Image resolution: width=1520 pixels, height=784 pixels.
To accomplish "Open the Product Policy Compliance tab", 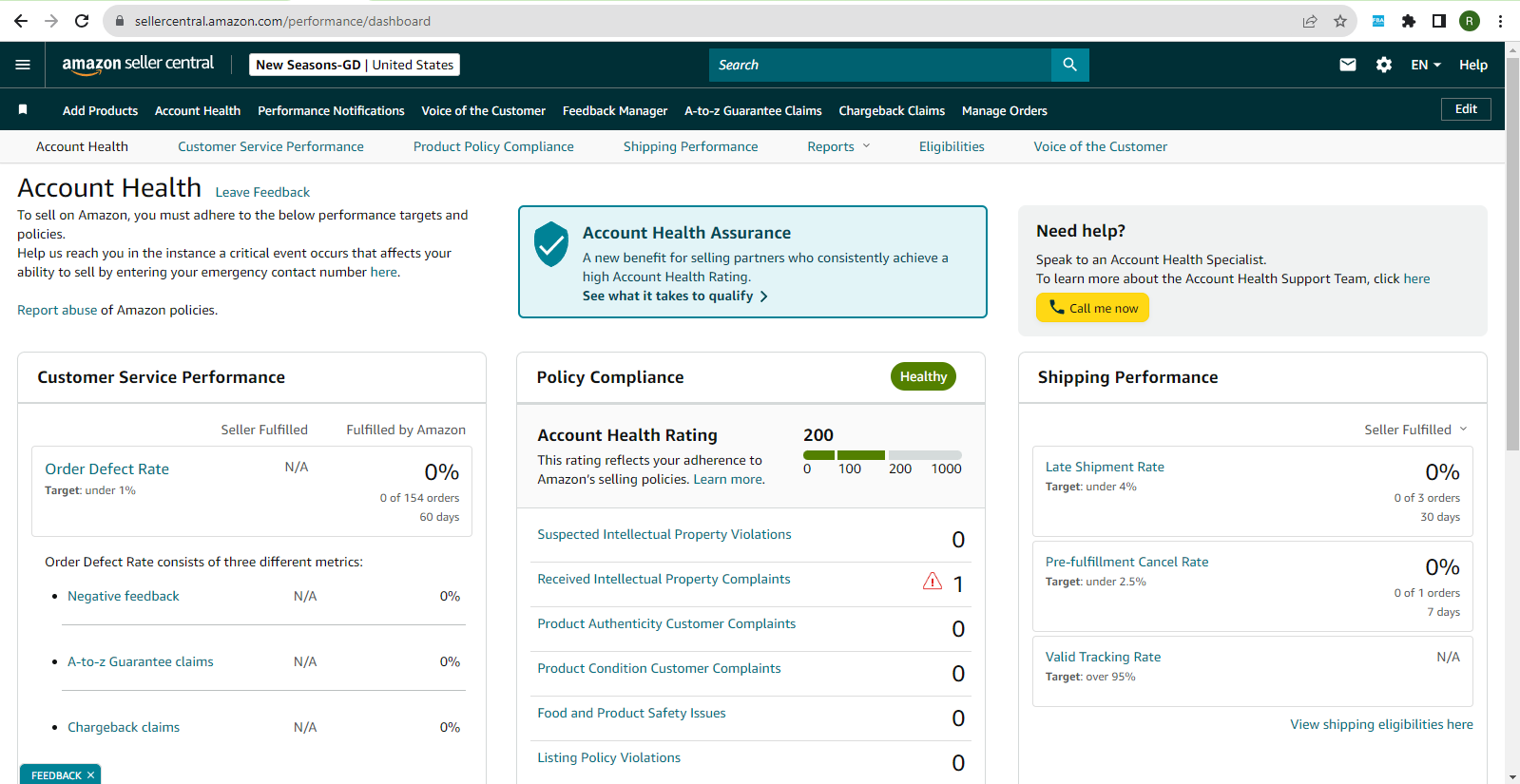I will tap(493, 146).
